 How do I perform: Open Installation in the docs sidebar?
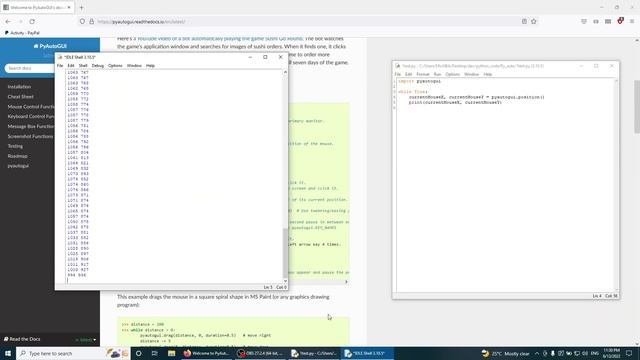[19, 87]
